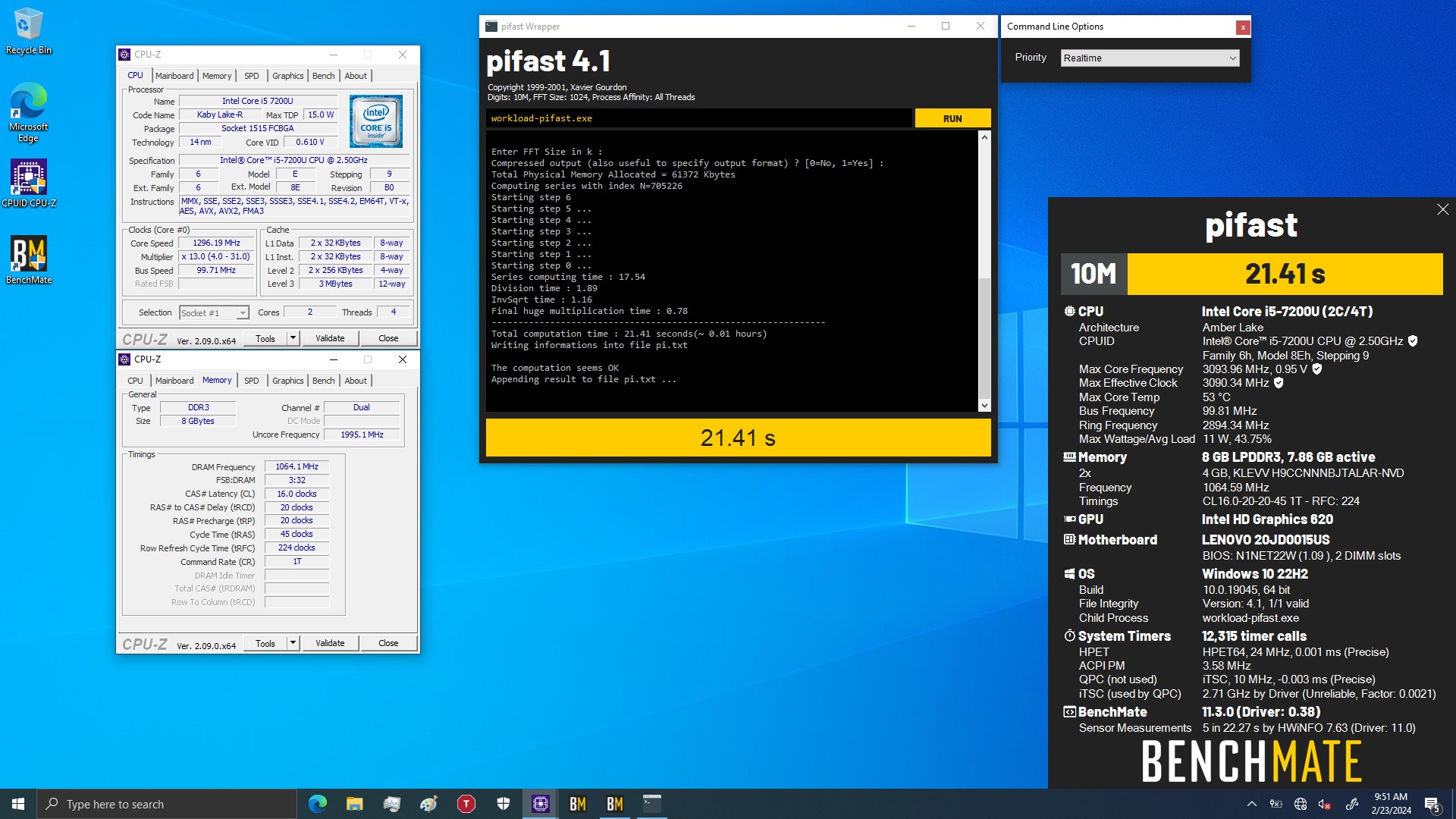Click pifast console scrollbar thumb

tap(984, 337)
